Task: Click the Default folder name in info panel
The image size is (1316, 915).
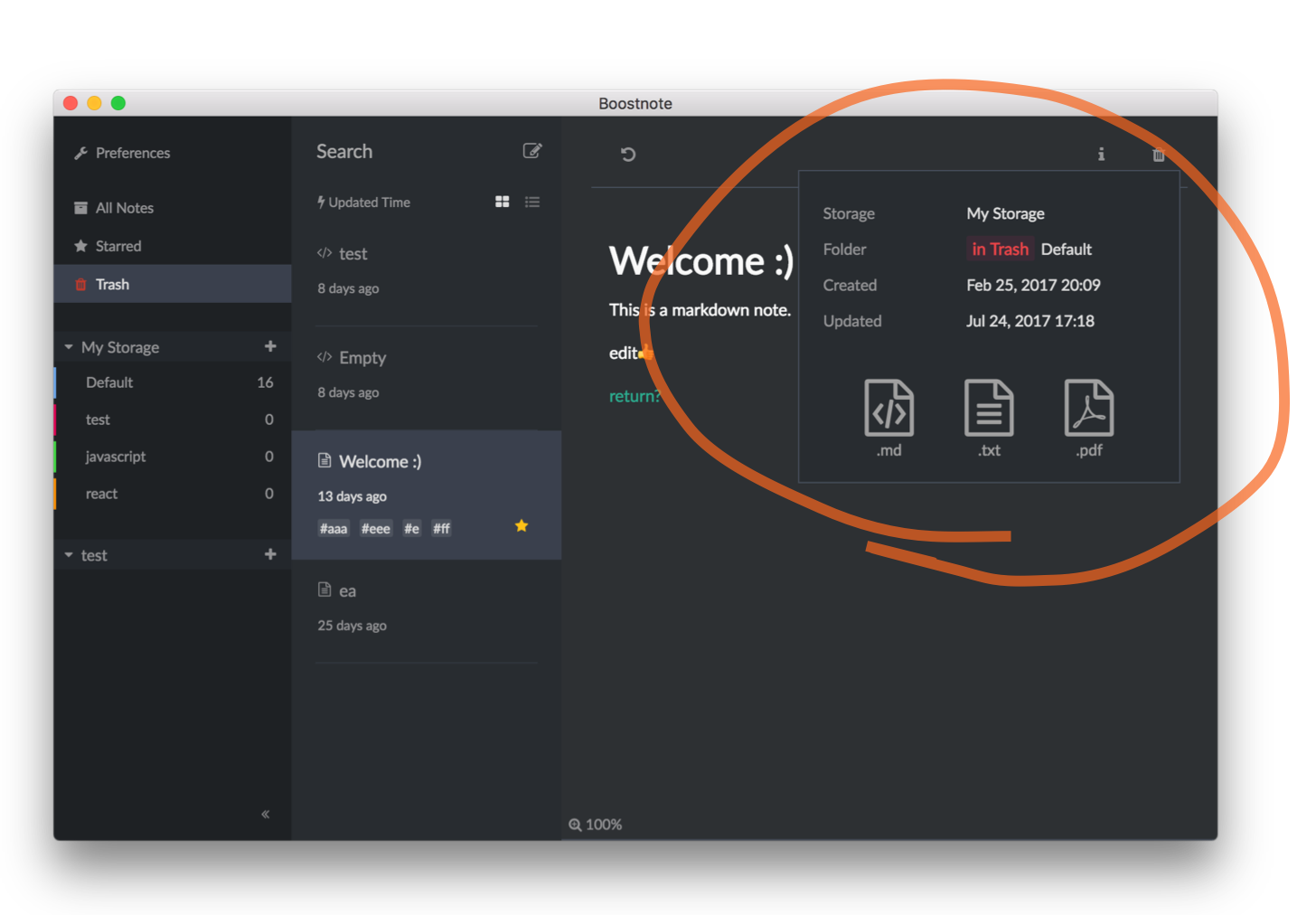Action: coord(1067,250)
